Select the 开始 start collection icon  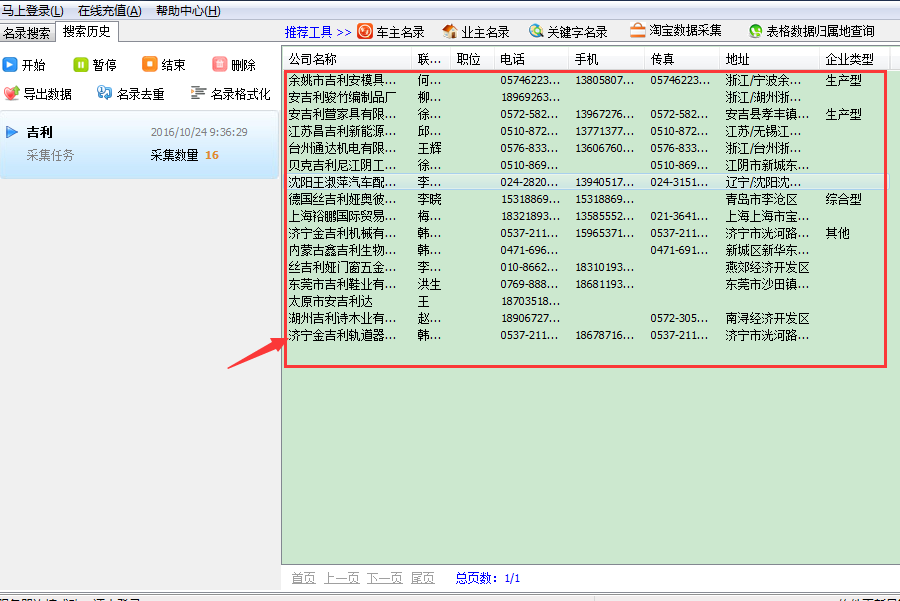(26, 64)
